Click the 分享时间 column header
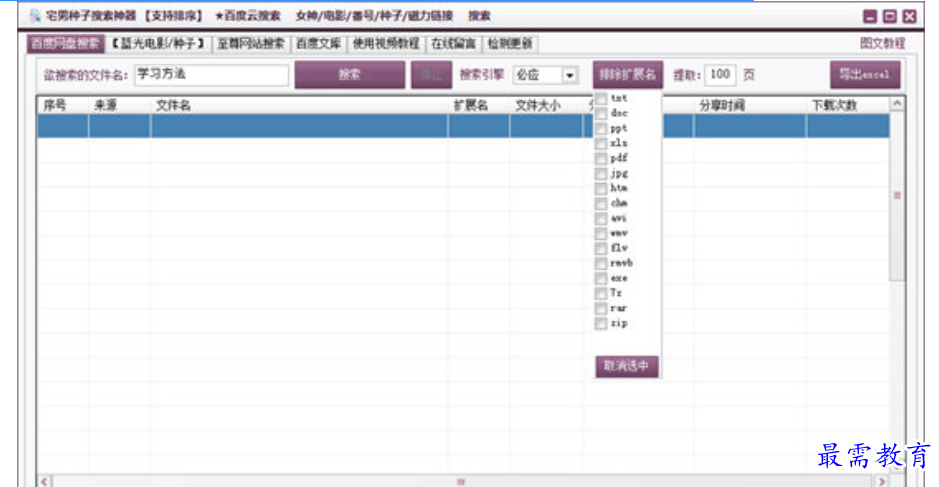 (750, 105)
